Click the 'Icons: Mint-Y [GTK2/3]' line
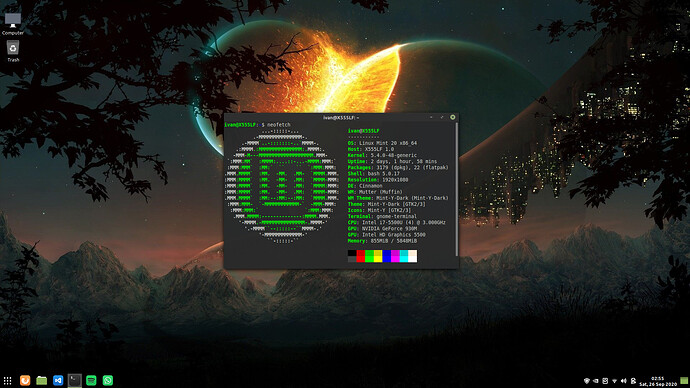Viewport: 690px width, 388px height. (x=379, y=210)
